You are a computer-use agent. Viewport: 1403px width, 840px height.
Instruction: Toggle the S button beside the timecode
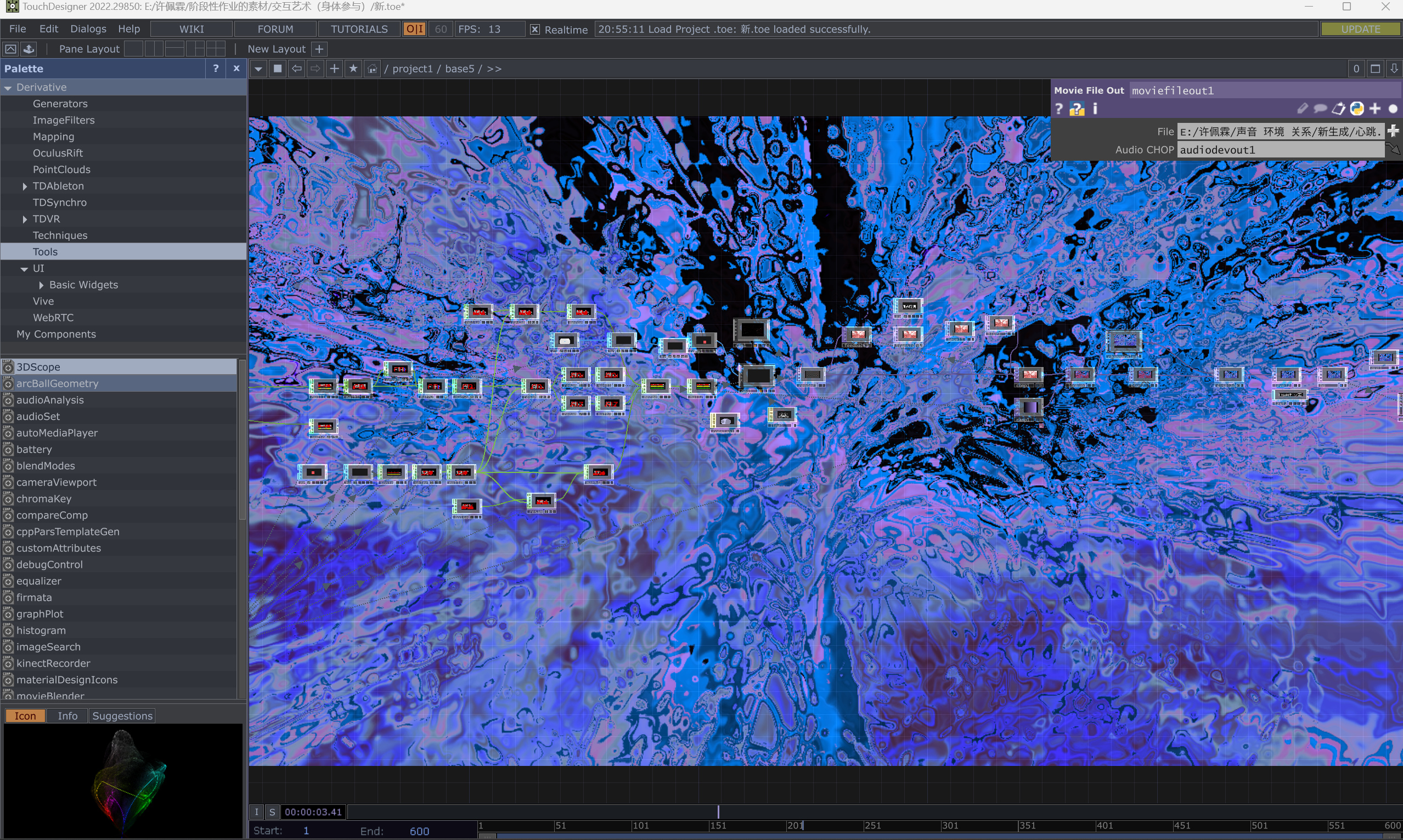click(x=272, y=812)
